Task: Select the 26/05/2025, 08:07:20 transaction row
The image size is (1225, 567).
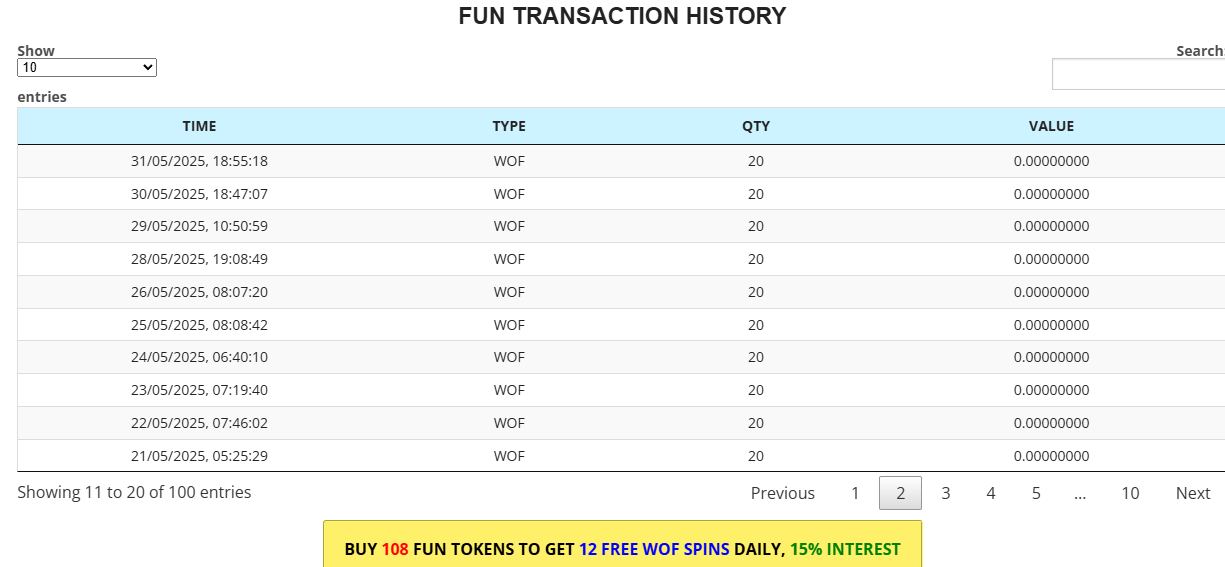Action: pyautogui.click(x=621, y=292)
